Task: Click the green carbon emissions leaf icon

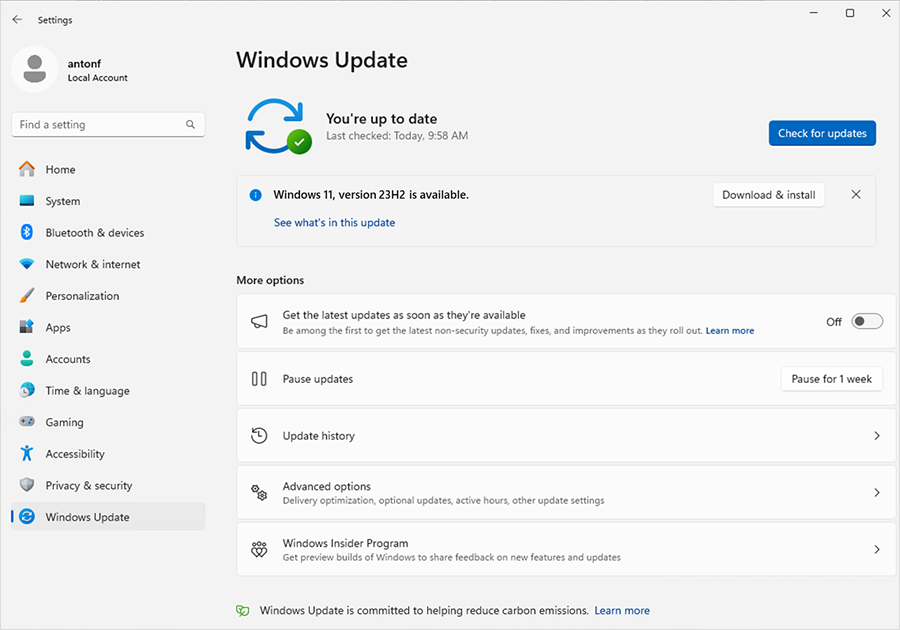Action: coord(242,610)
